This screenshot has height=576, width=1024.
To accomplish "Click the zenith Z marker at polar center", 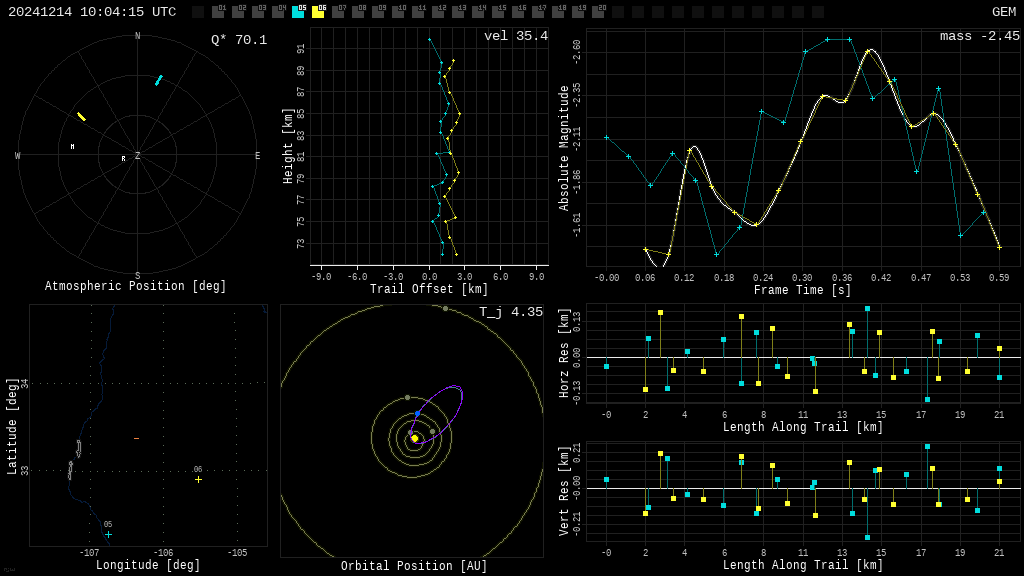I will [x=138, y=156].
